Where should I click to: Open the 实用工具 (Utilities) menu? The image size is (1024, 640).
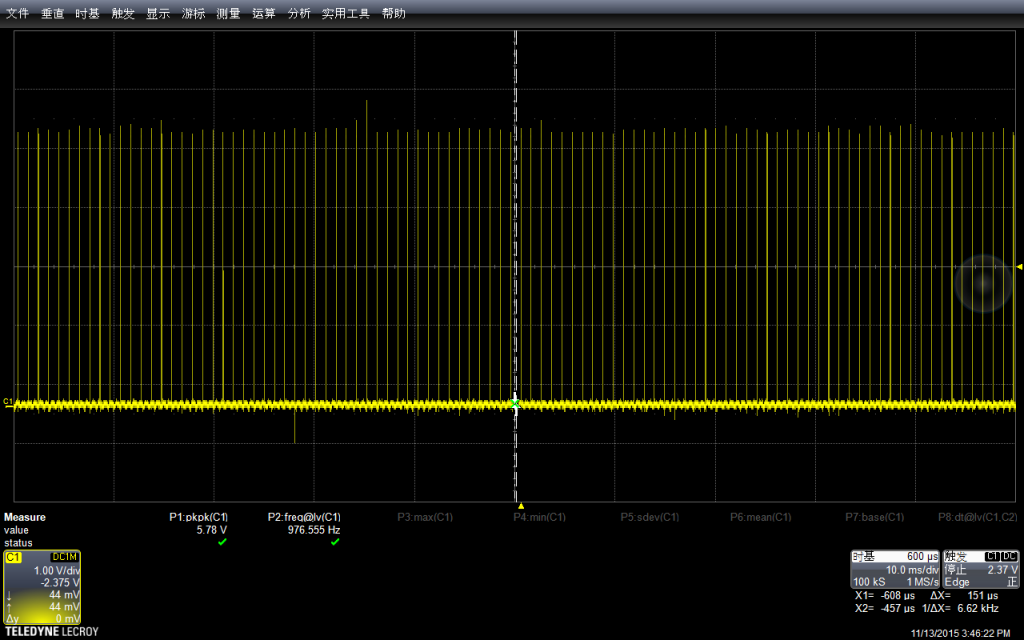click(x=345, y=13)
